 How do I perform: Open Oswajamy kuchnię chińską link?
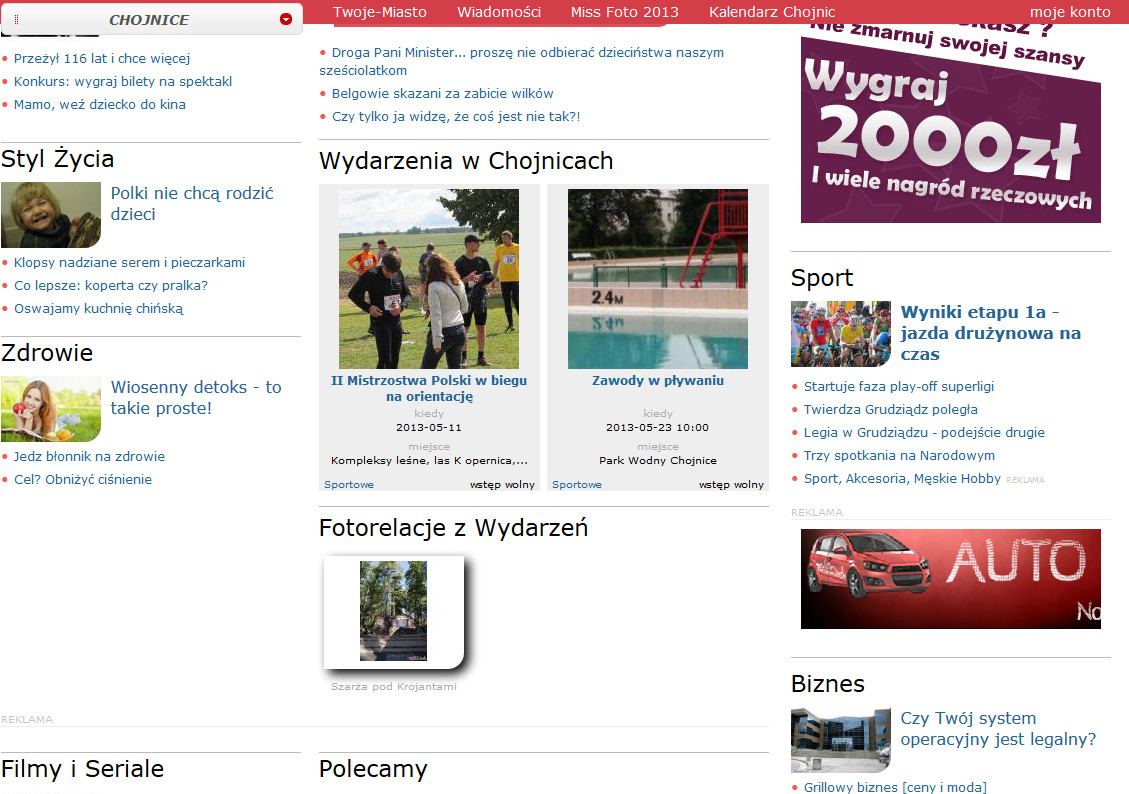[x=98, y=309]
